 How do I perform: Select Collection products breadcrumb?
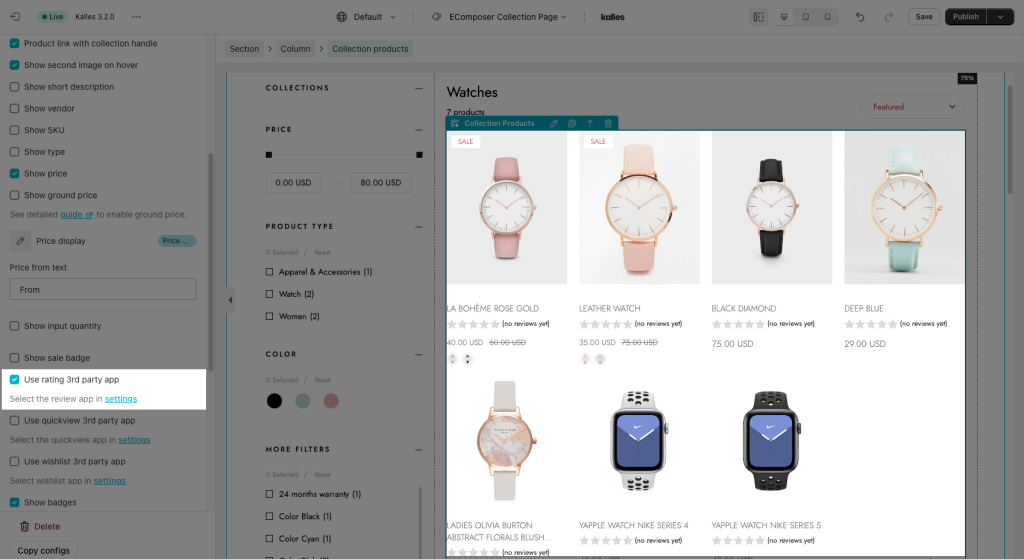point(370,49)
